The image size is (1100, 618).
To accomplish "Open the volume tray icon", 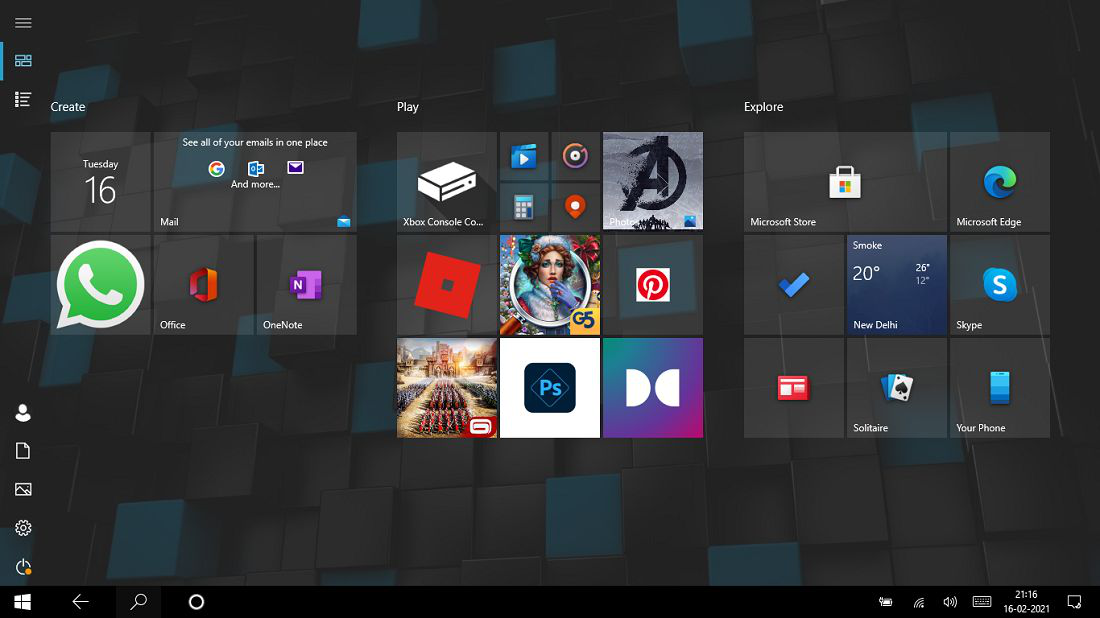I will click(x=950, y=602).
